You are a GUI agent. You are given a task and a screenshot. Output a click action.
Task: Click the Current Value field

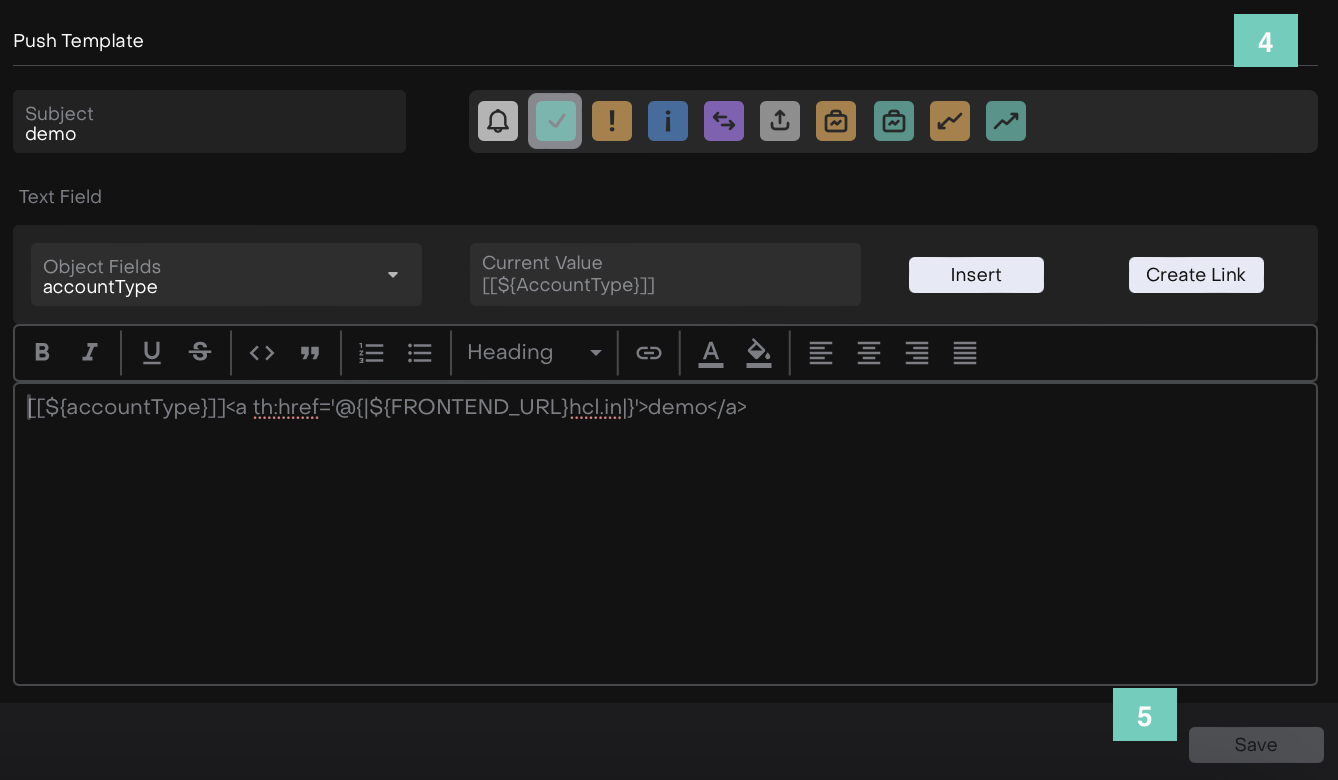pos(665,275)
